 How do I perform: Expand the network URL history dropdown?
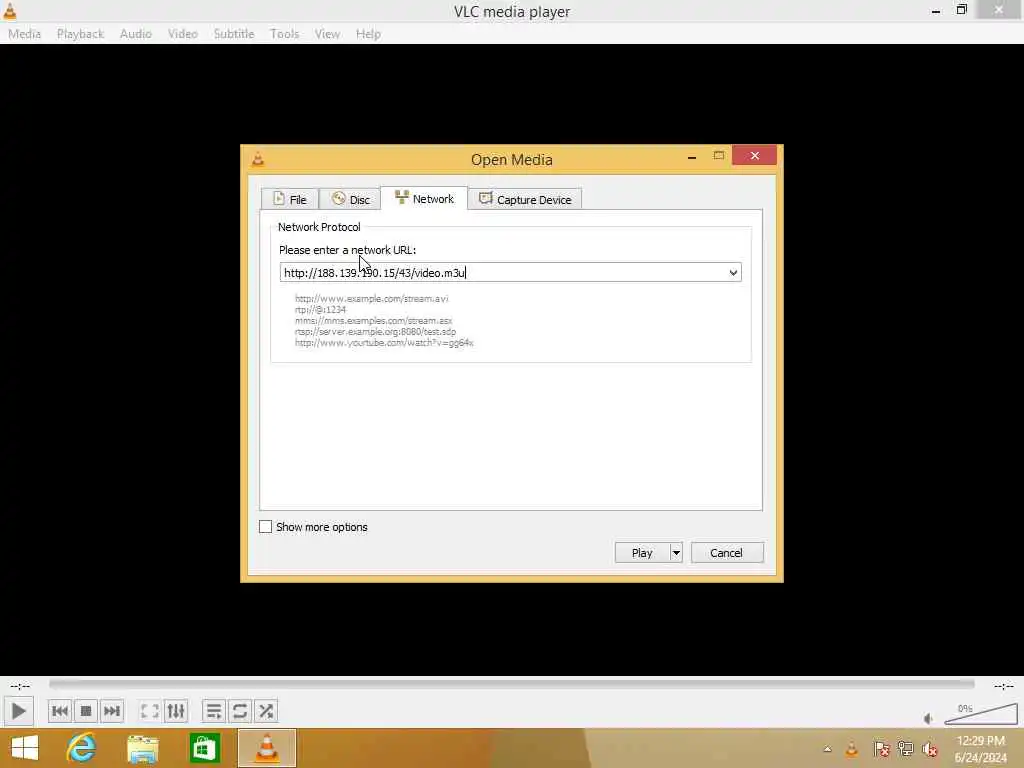pyautogui.click(x=733, y=272)
